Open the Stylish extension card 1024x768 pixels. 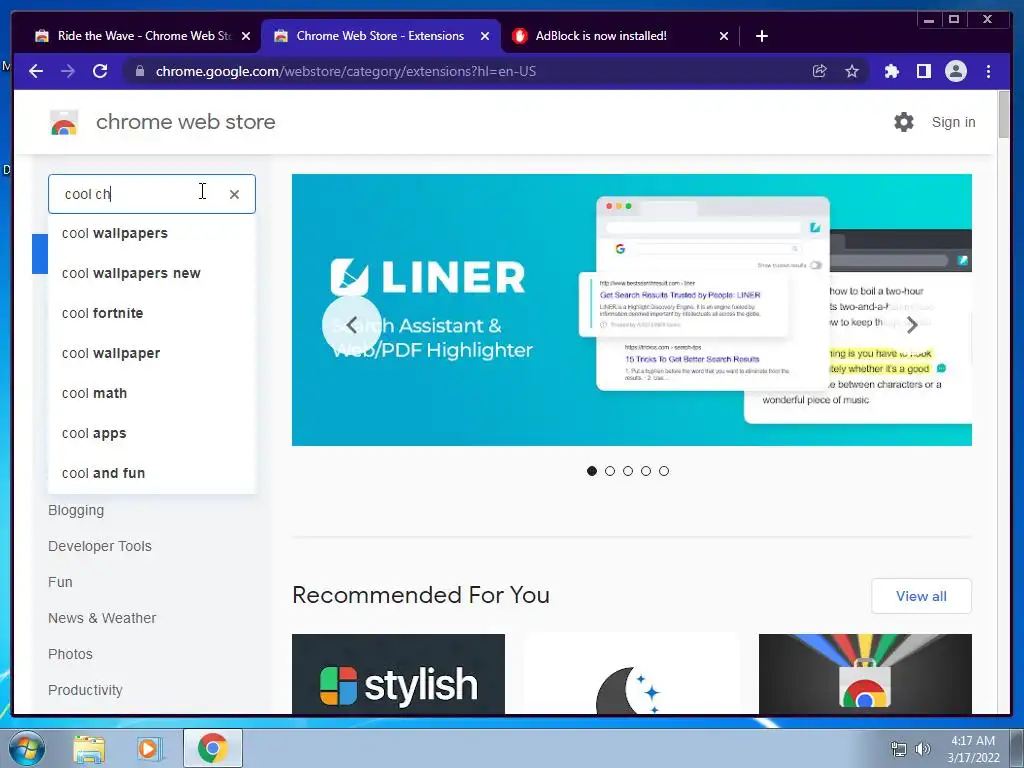click(x=398, y=674)
